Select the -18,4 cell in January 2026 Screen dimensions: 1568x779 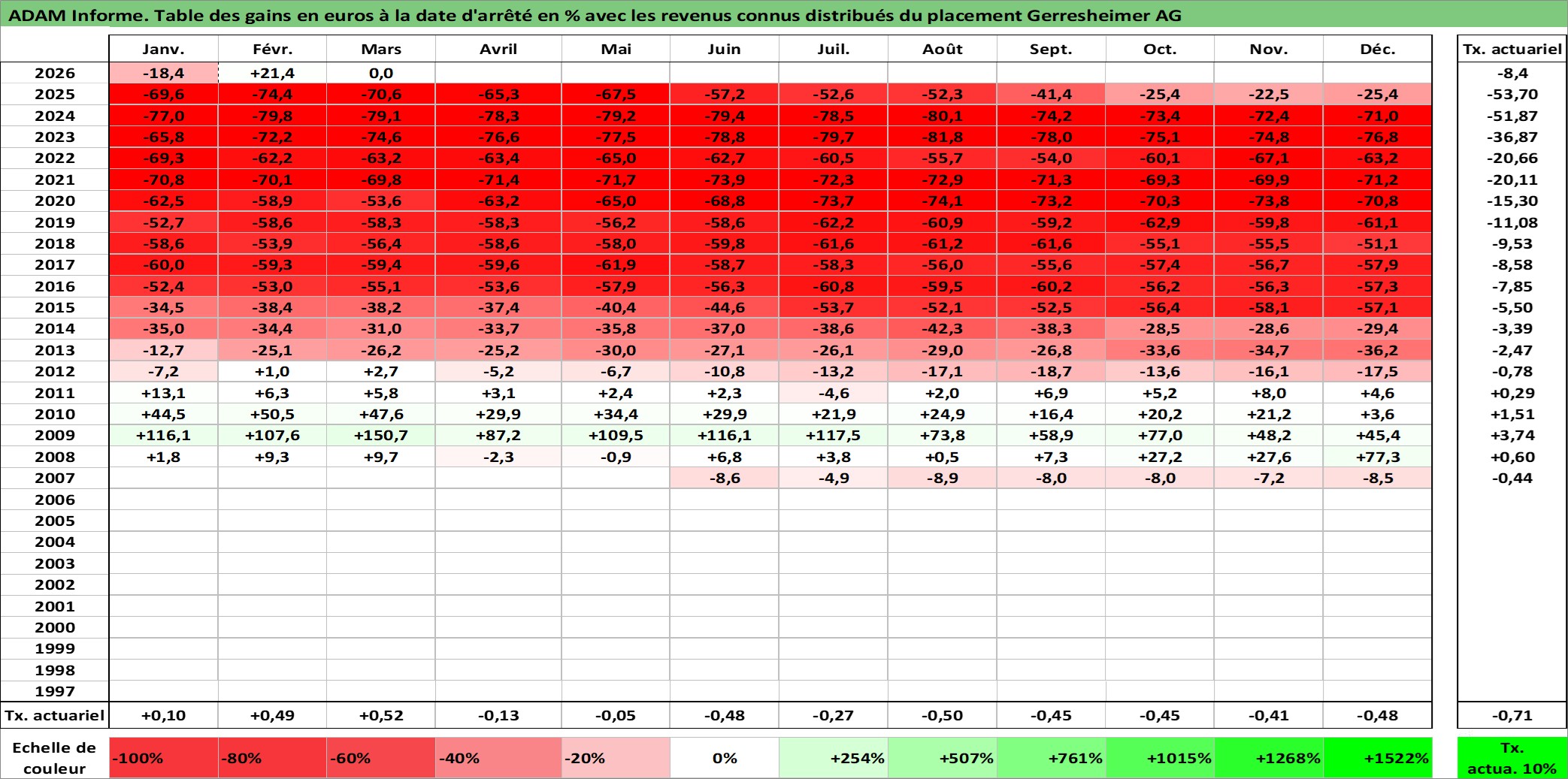tap(164, 73)
